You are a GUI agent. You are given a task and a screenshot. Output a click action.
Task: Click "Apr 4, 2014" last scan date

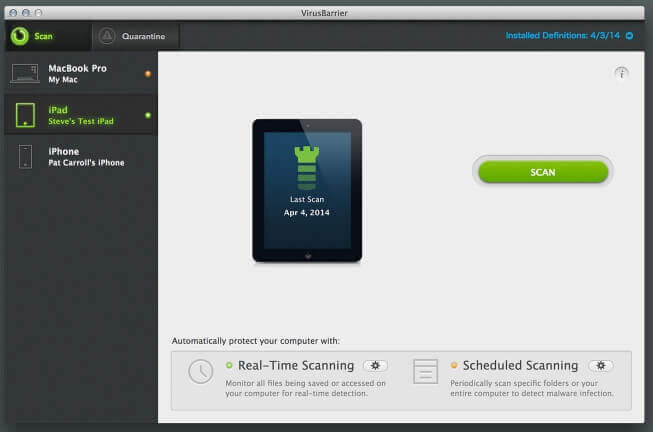click(x=307, y=212)
